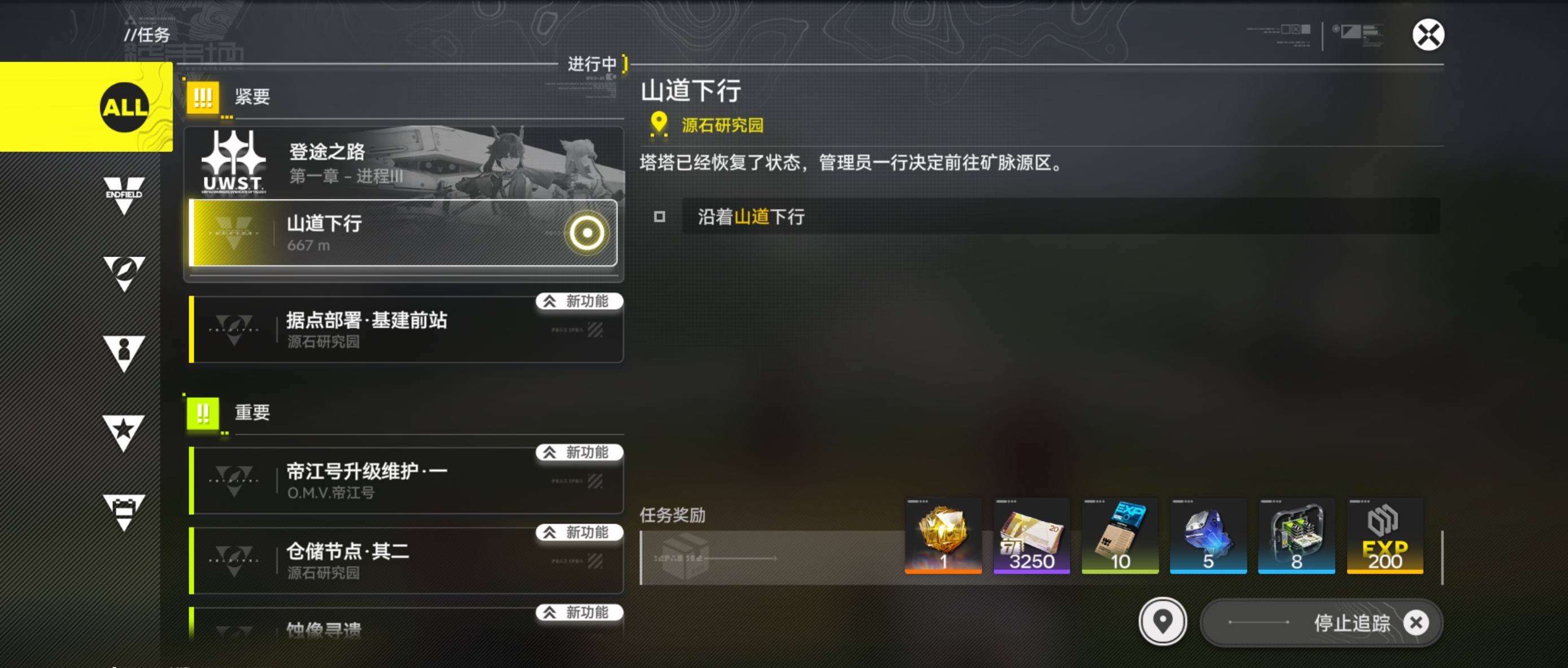The height and width of the screenshot is (668, 1568).
Task: Select the ALL quests filter tab
Action: coord(86,107)
